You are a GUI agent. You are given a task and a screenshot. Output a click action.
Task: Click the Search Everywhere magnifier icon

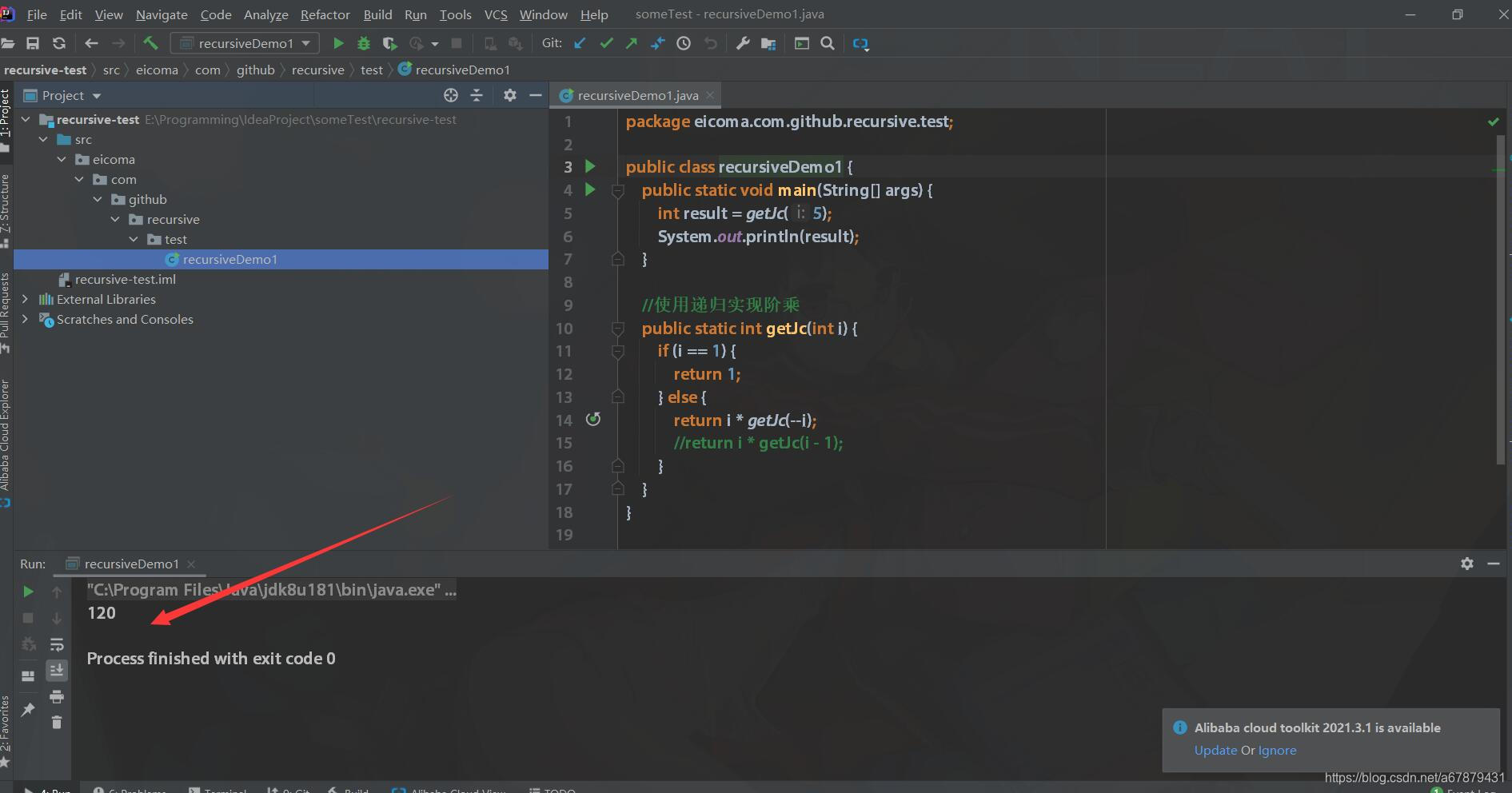tap(828, 43)
